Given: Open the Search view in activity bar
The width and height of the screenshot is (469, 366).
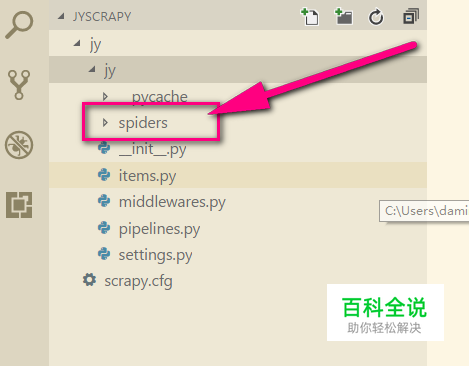Looking at the screenshot, I should click(x=19, y=25).
